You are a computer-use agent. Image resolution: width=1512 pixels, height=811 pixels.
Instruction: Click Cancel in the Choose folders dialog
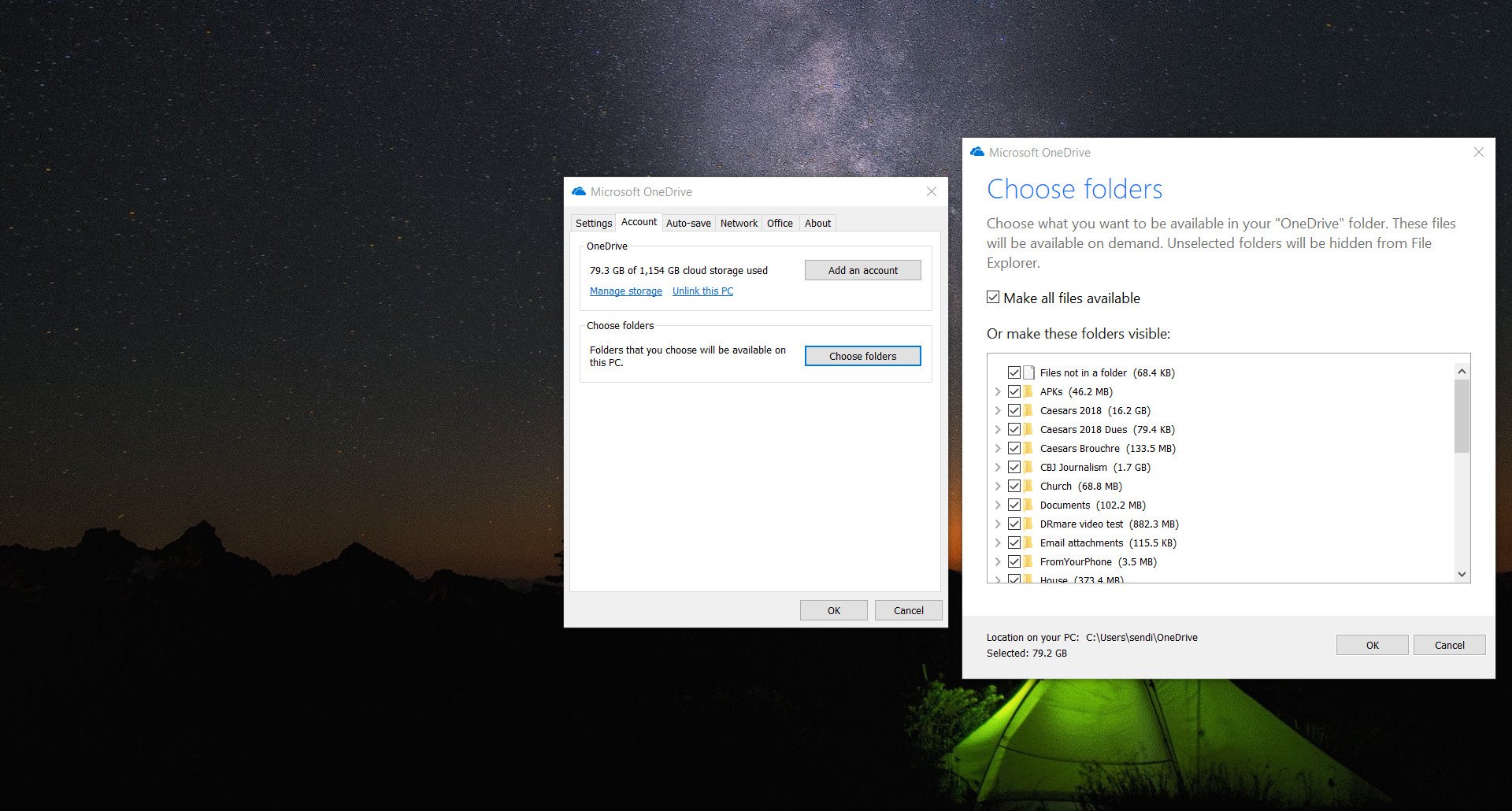click(x=1450, y=645)
